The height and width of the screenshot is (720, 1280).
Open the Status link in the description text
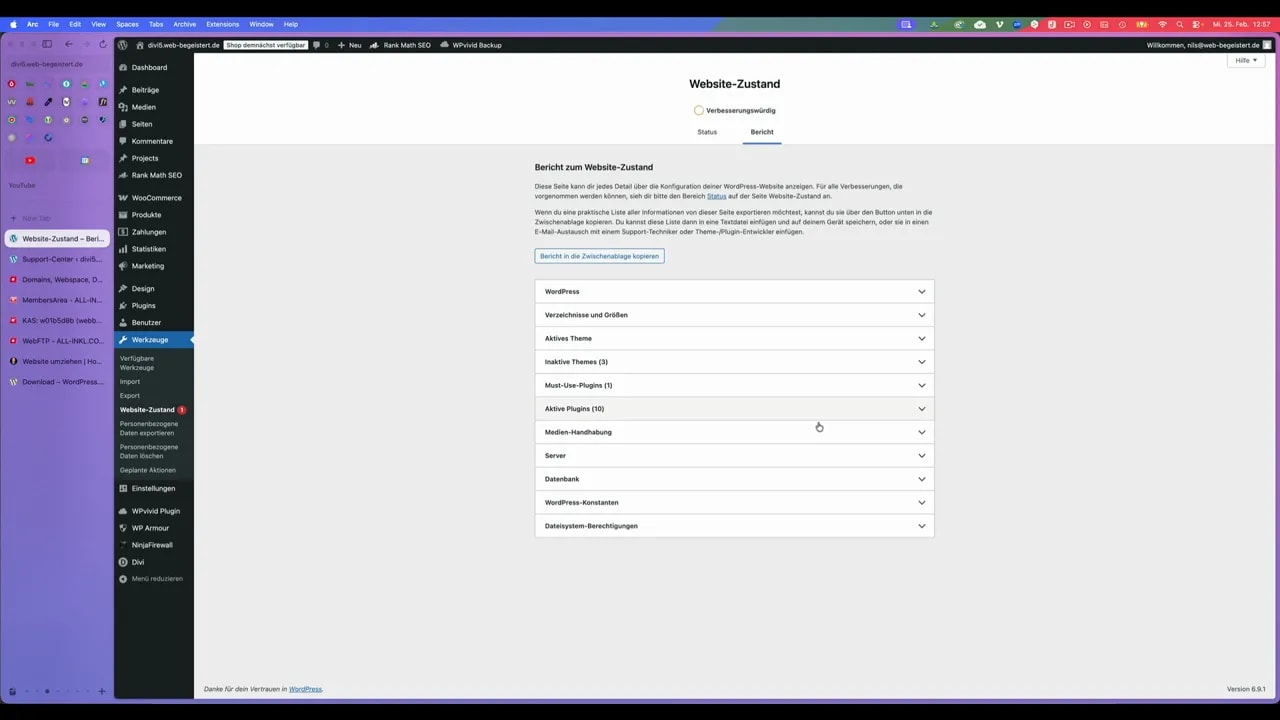pos(717,196)
